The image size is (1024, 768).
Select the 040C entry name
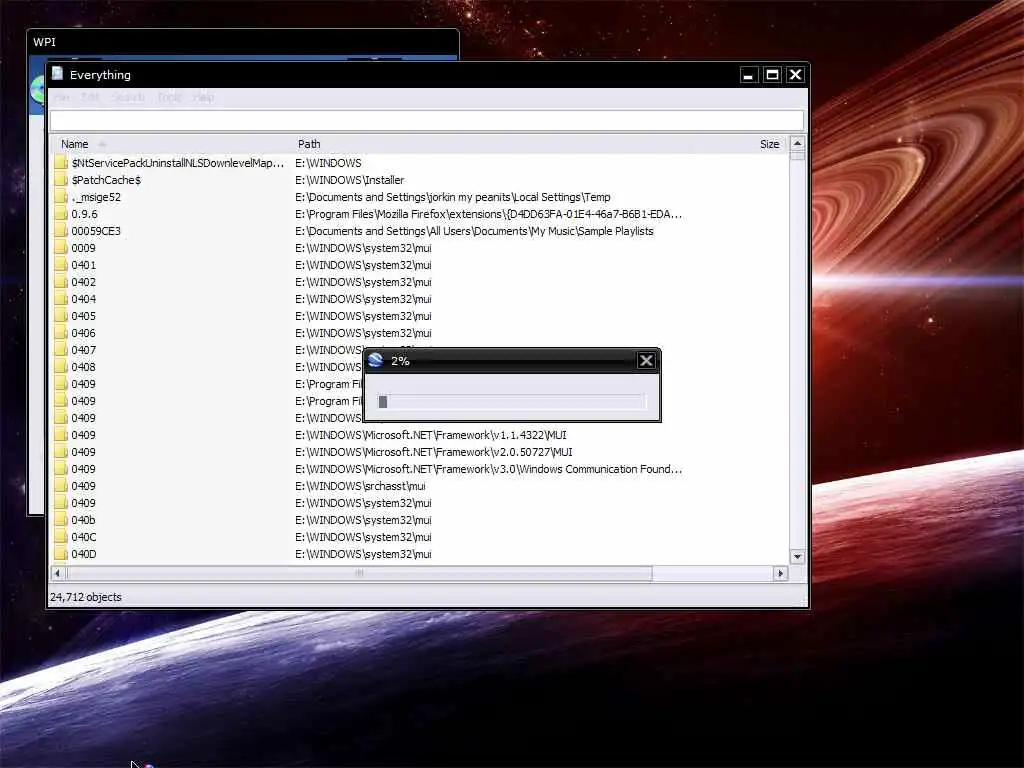tap(84, 537)
